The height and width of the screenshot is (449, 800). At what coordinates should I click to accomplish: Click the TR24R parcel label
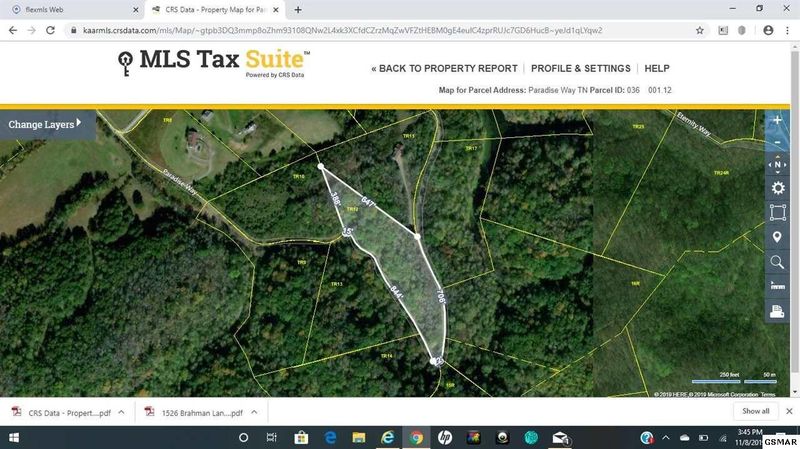[x=721, y=173]
